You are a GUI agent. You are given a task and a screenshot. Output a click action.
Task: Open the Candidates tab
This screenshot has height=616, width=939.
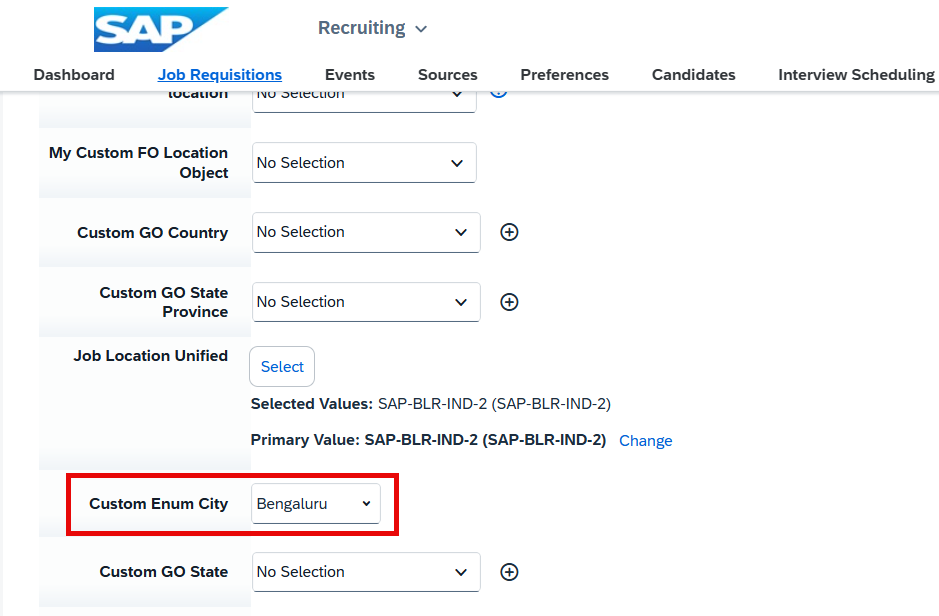coord(693,75)
